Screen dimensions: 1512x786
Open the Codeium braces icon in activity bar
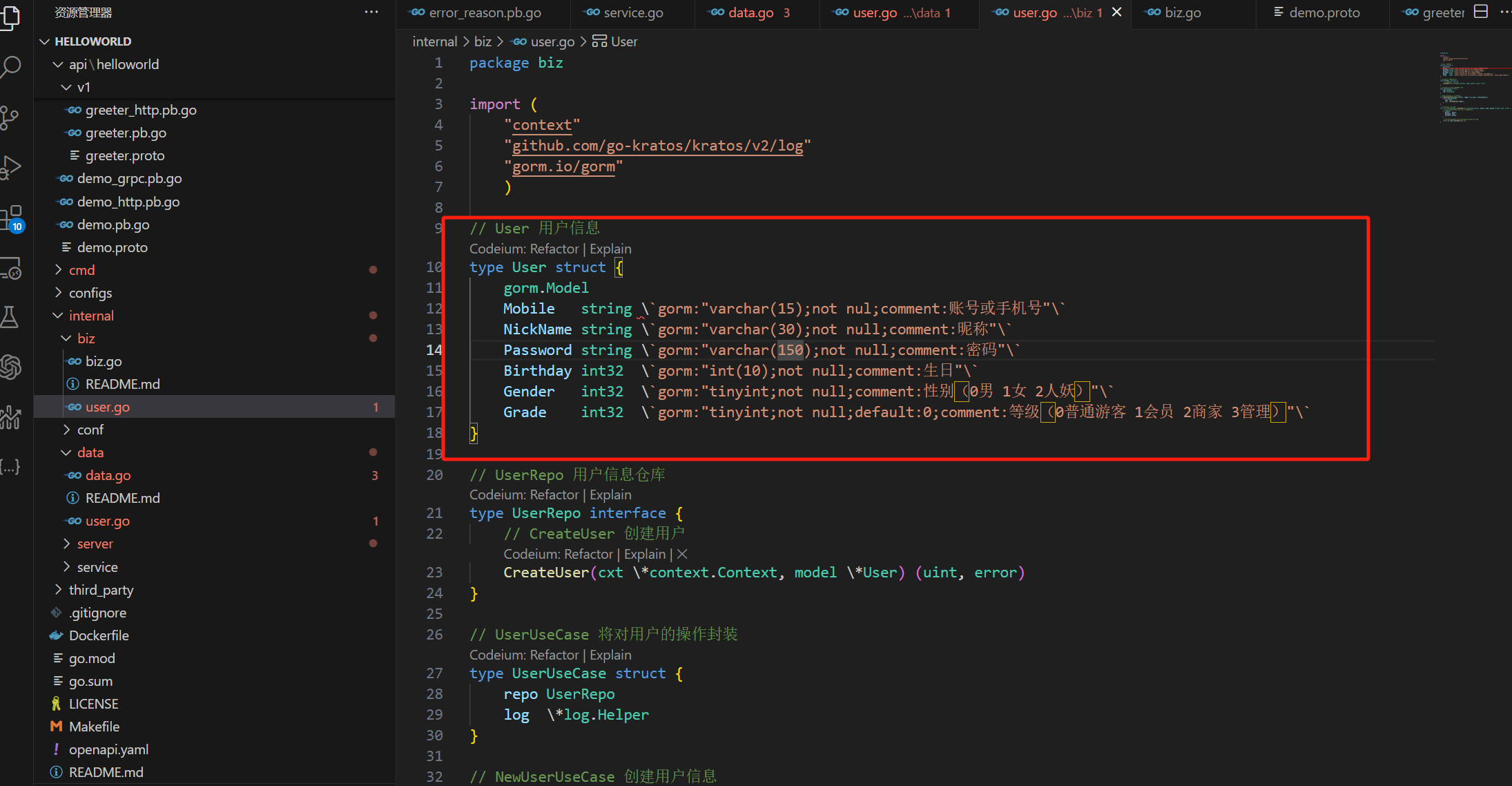pos(10,466)
